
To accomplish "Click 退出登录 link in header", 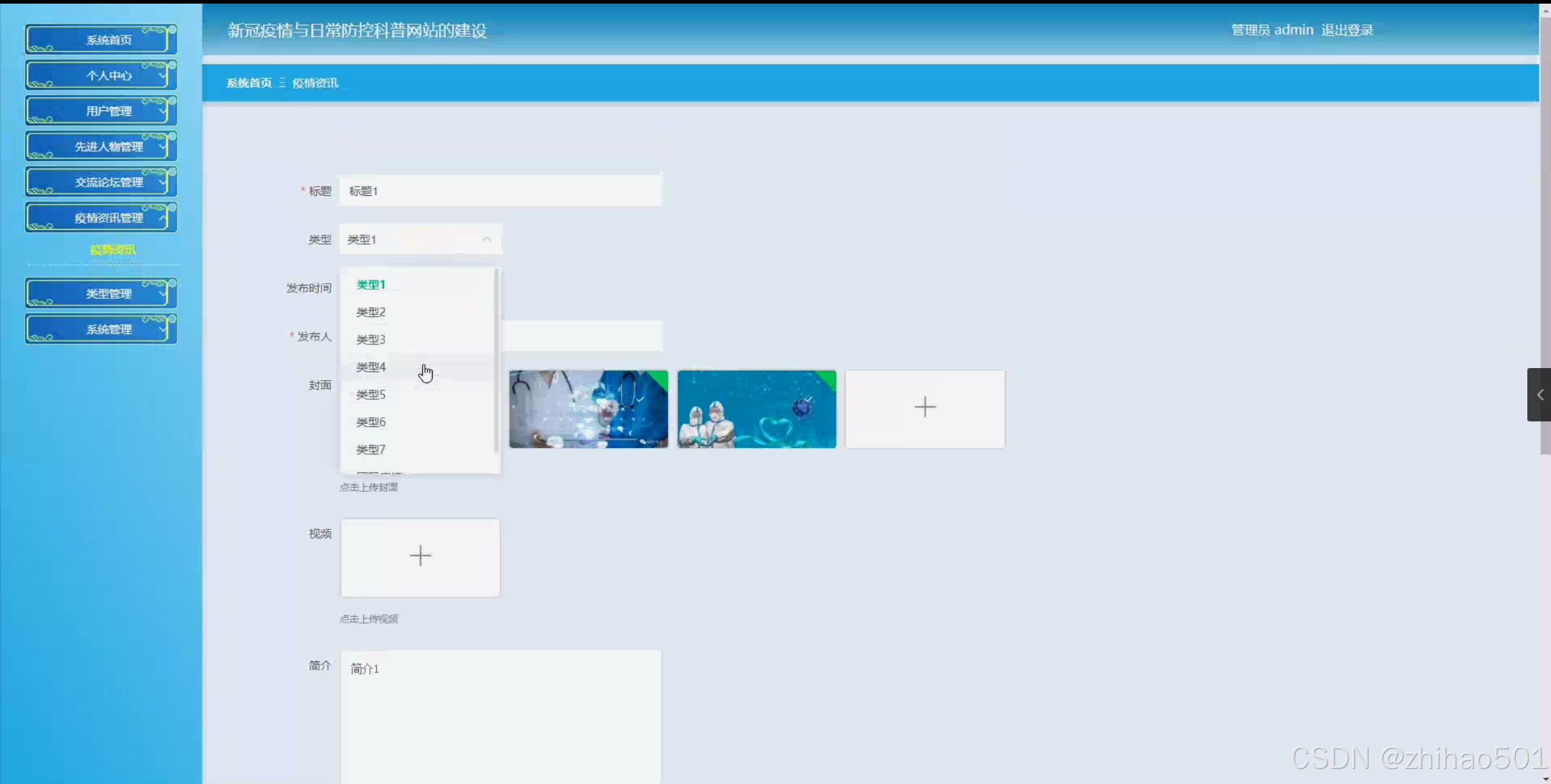I will 1347,30.
